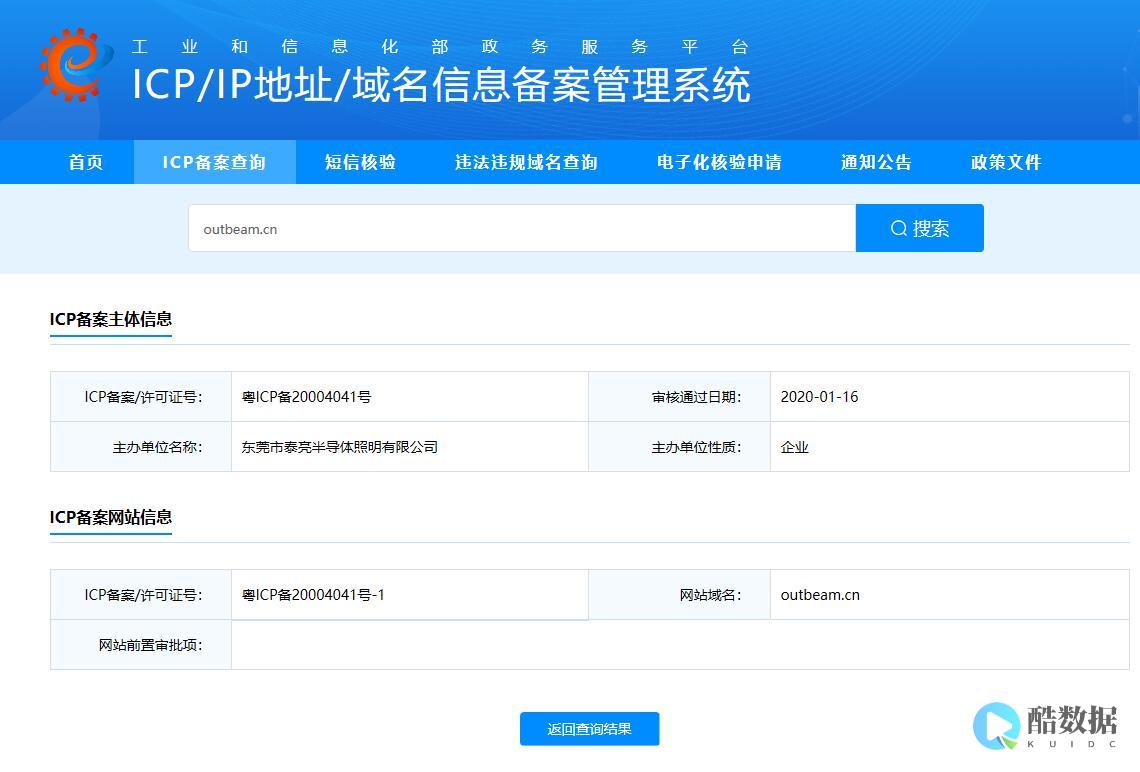
Task: Click the 主办单位名称 label
Action: coord(157,447)
